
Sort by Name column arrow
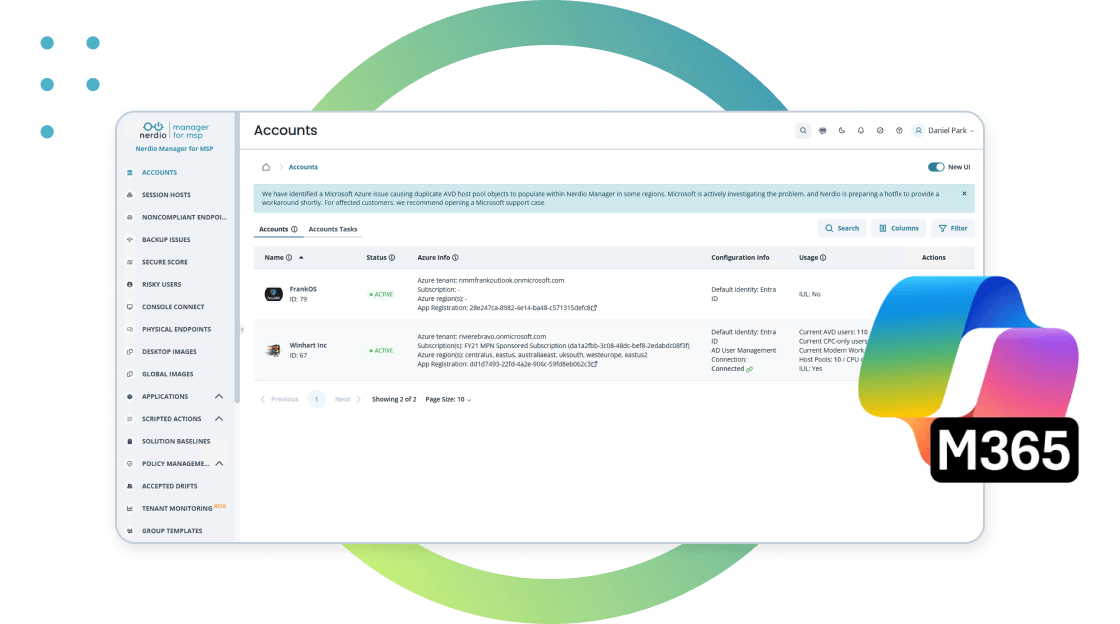tap(301, 258)
